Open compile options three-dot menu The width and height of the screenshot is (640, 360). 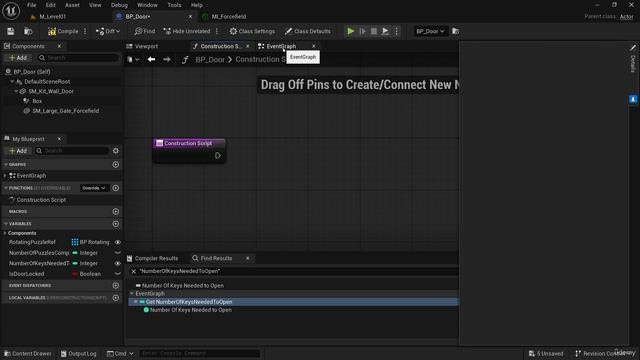[x=85, y=31]
